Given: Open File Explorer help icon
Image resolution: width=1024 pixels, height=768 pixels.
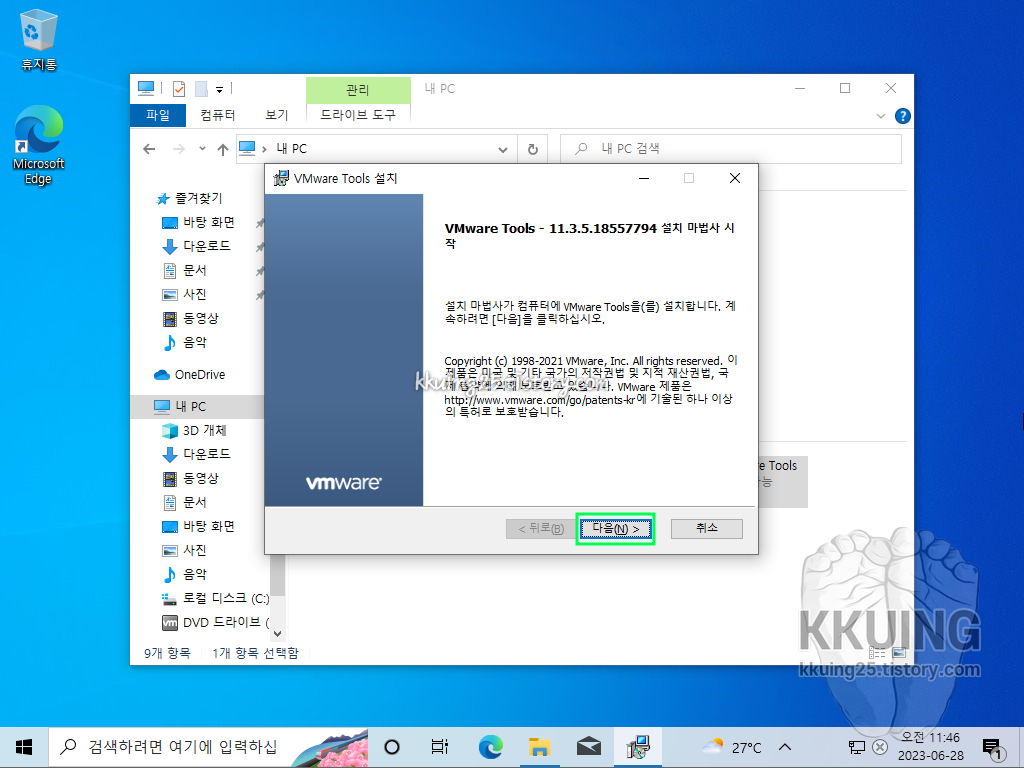Looking at the screenshot, I should (903, 116).
